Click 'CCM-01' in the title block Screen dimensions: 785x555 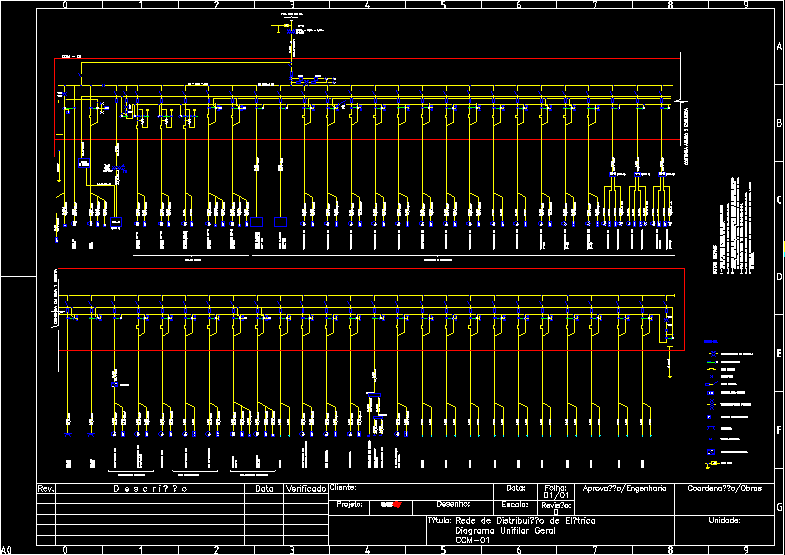click(472, 540)
